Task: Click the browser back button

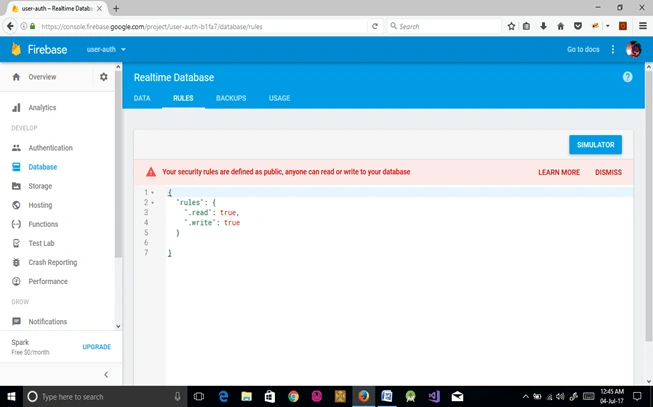Action: click(10, 26)
